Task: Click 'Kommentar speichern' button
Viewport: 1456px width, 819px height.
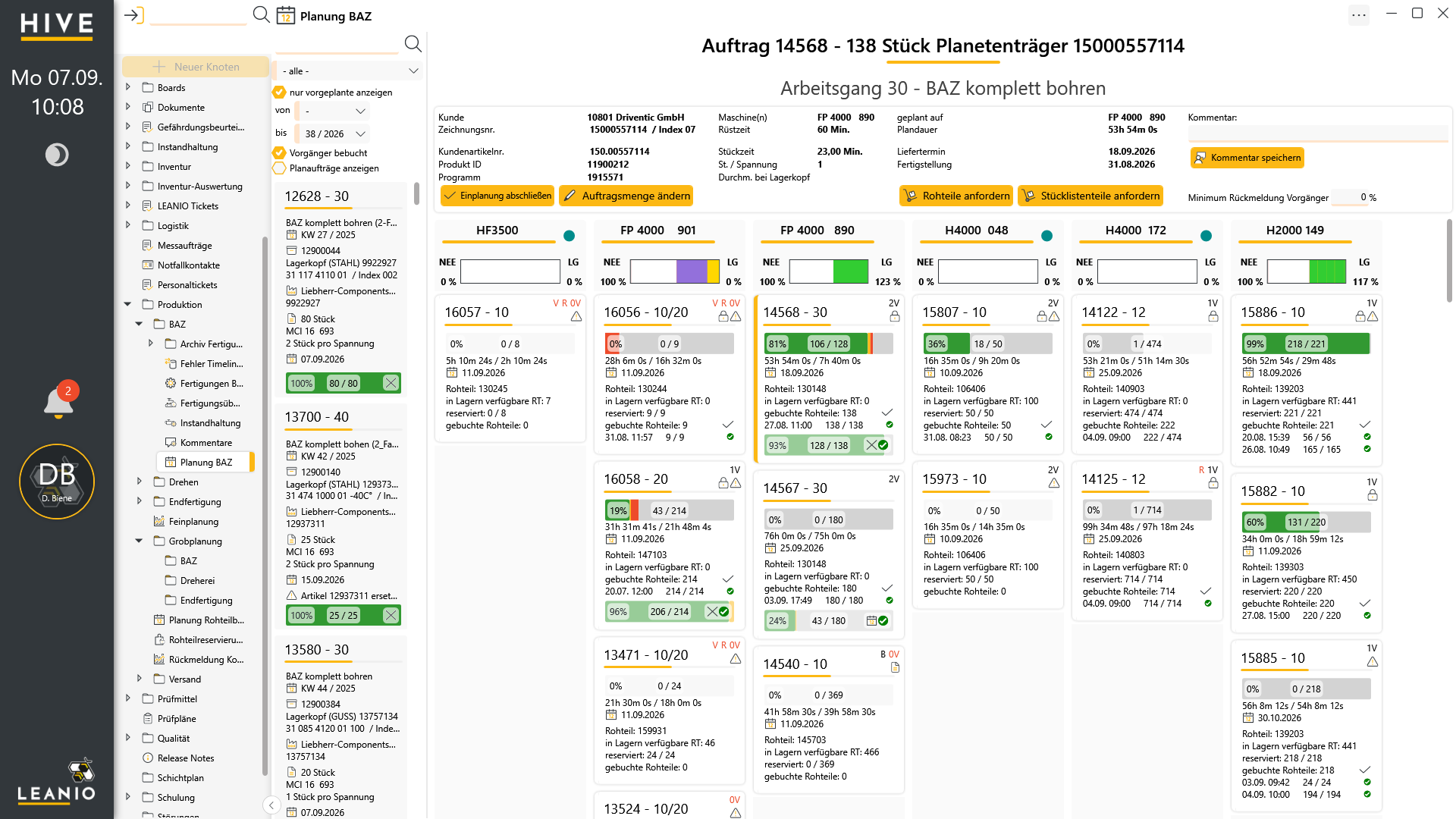Action: [x=1247, y=158]
